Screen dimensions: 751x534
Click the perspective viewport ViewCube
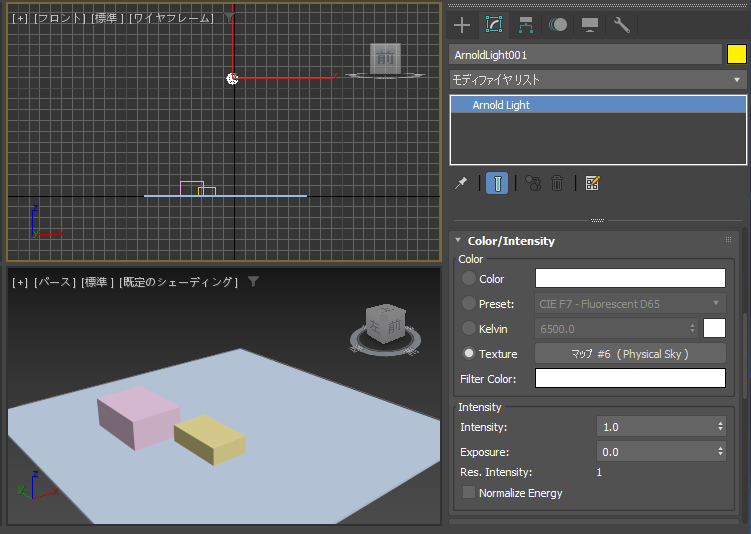point(386,325)
